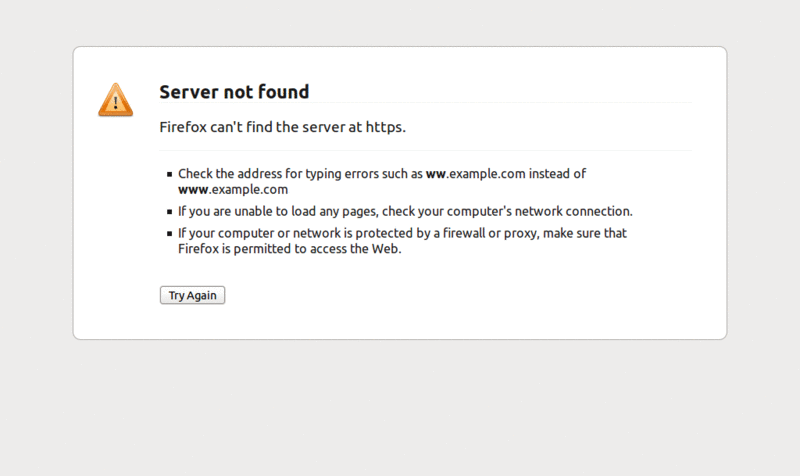Image resolution: width=800 pixels, height=476 pixels.
Task: Click the word "instead" in the first tip
Action: pos(549,174)
